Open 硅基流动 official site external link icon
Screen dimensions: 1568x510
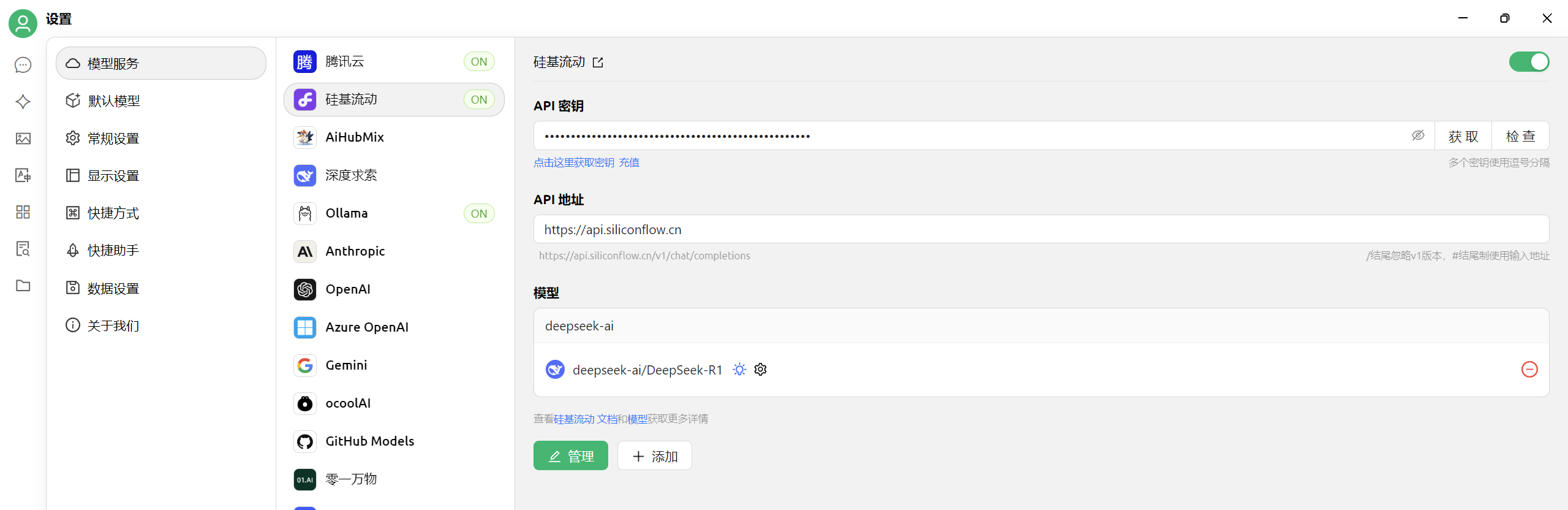(598, 63)
